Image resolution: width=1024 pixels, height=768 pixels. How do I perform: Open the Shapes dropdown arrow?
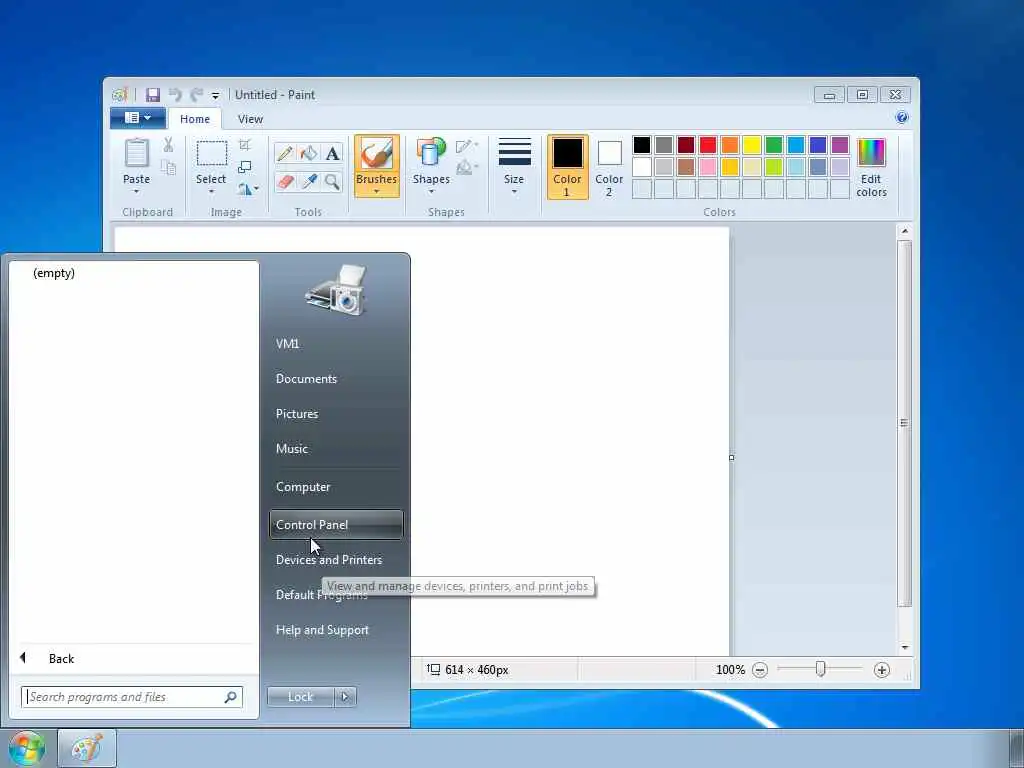[x=431, y=192]
